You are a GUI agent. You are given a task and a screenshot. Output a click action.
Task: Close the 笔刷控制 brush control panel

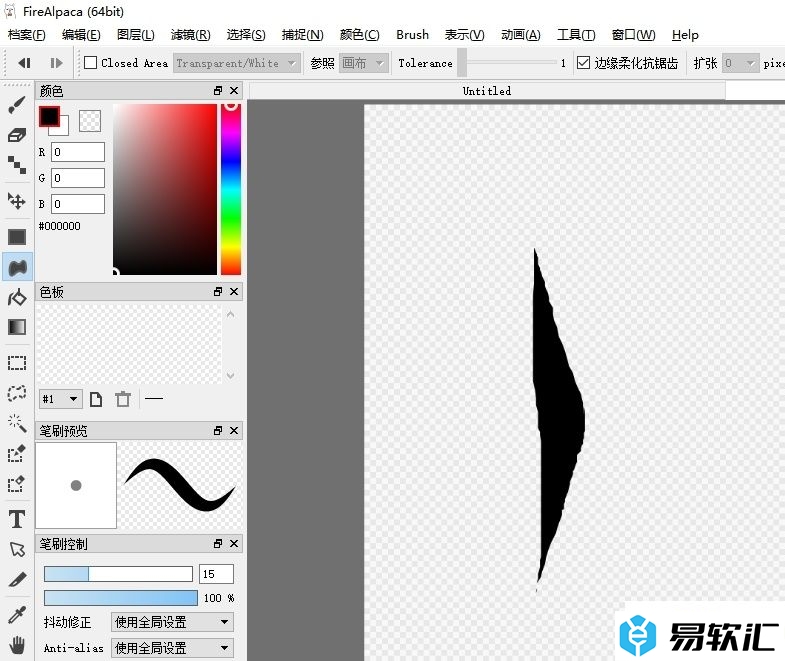click(x=234, y=544)
